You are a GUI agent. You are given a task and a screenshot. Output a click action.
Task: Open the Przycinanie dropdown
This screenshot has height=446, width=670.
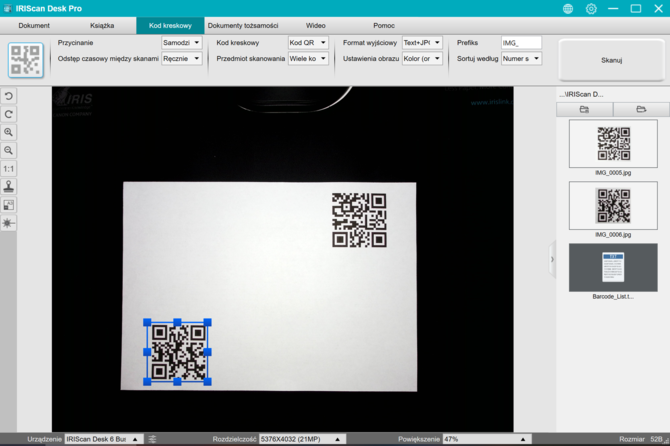pos(182,43)
